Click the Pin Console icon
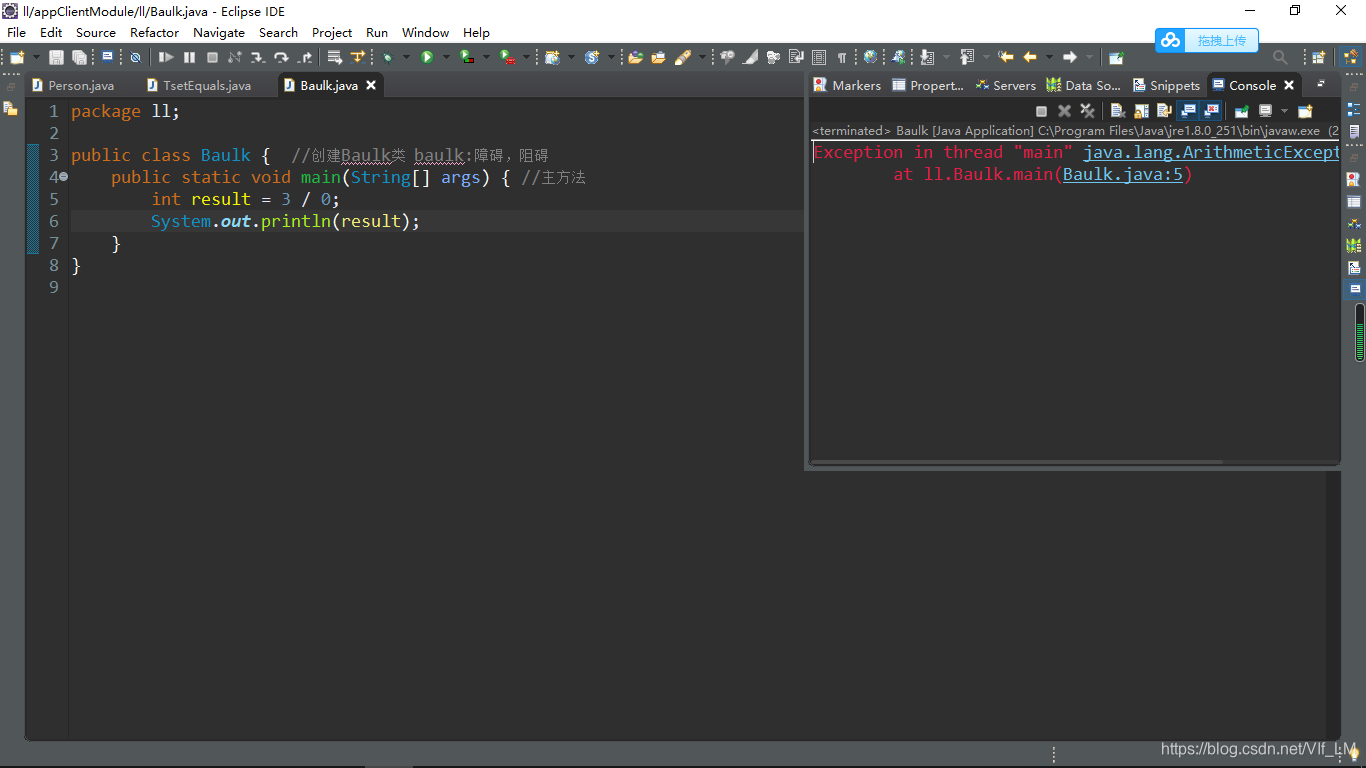The image size is (1366, 768). click(1241, 111)
